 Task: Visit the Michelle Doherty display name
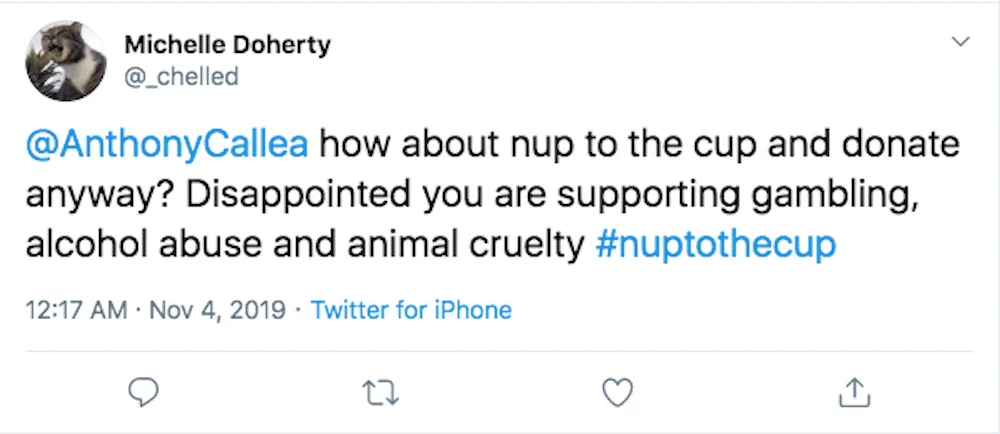pyautogui.click(x=228, y=45)
